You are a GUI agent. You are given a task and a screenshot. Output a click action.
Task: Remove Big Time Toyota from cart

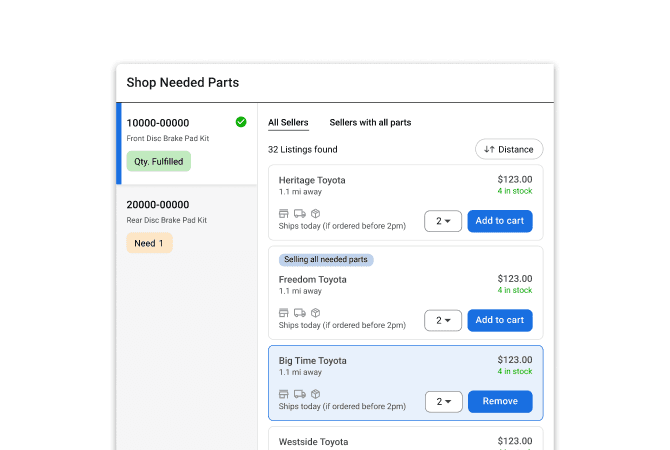pyautogui.click(x=500, y=401)
